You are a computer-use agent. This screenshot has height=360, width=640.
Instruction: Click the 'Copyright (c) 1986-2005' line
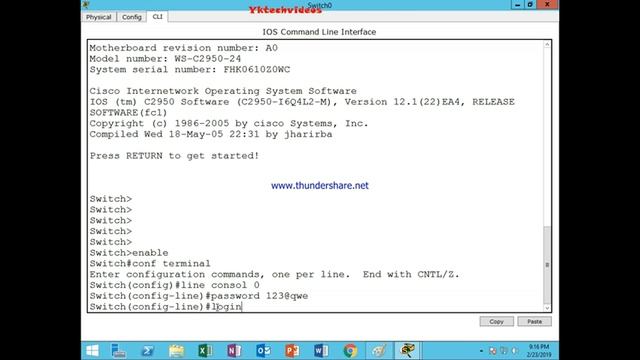(229, 124)
